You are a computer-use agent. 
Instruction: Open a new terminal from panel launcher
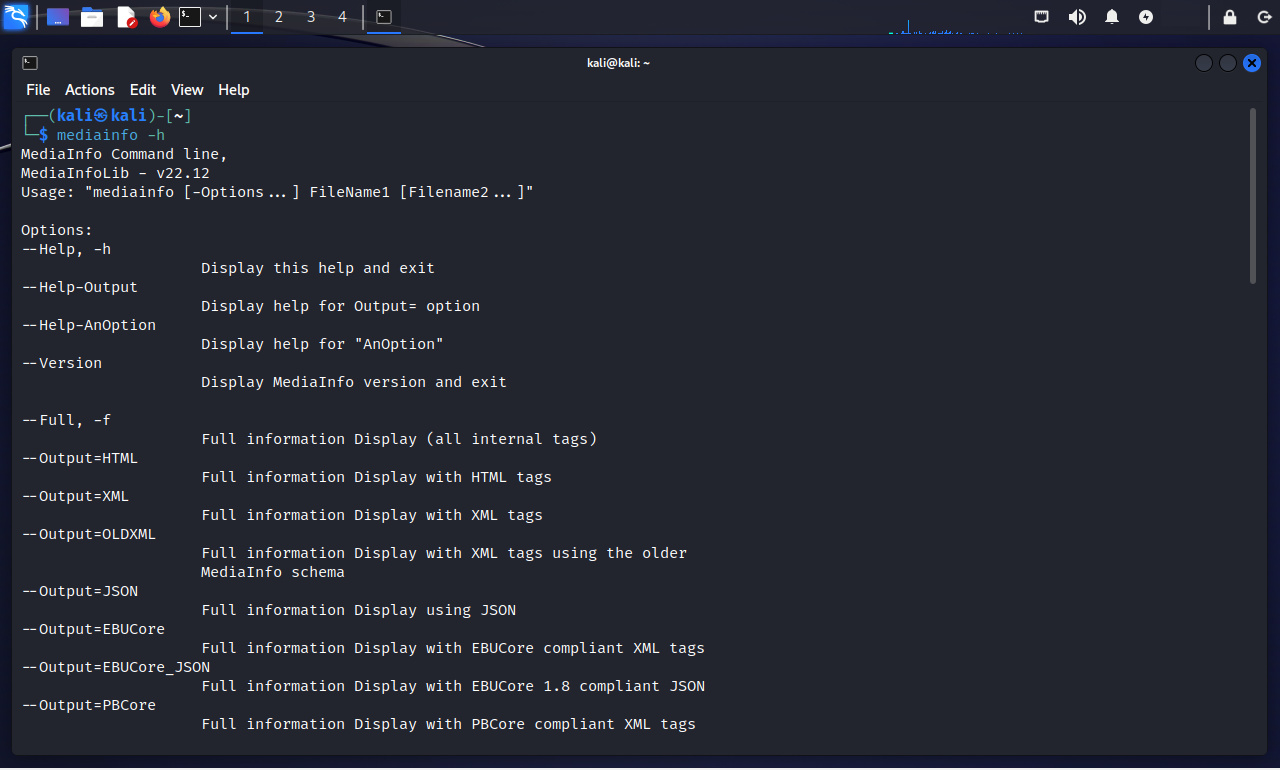click(x=190, y=17)
